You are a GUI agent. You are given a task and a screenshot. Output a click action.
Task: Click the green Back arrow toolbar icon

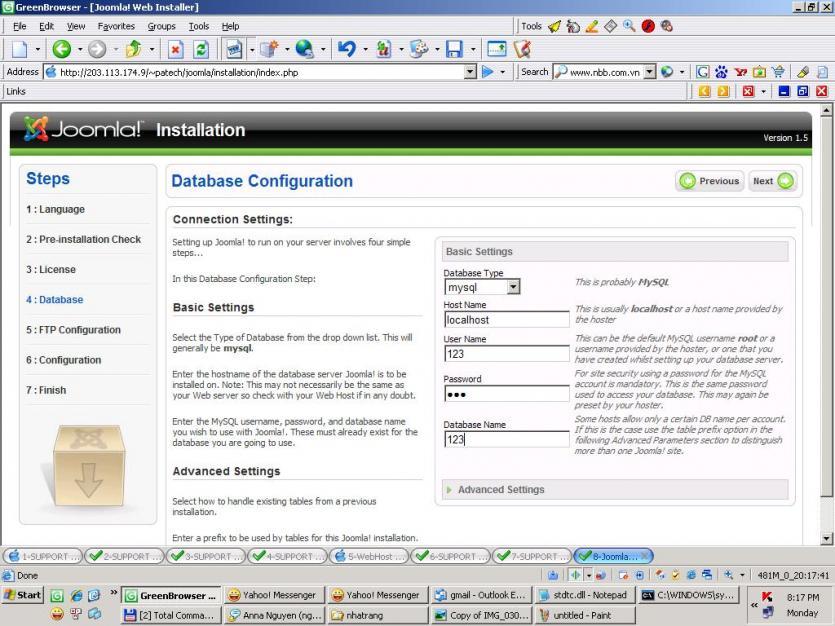point(61,50)
